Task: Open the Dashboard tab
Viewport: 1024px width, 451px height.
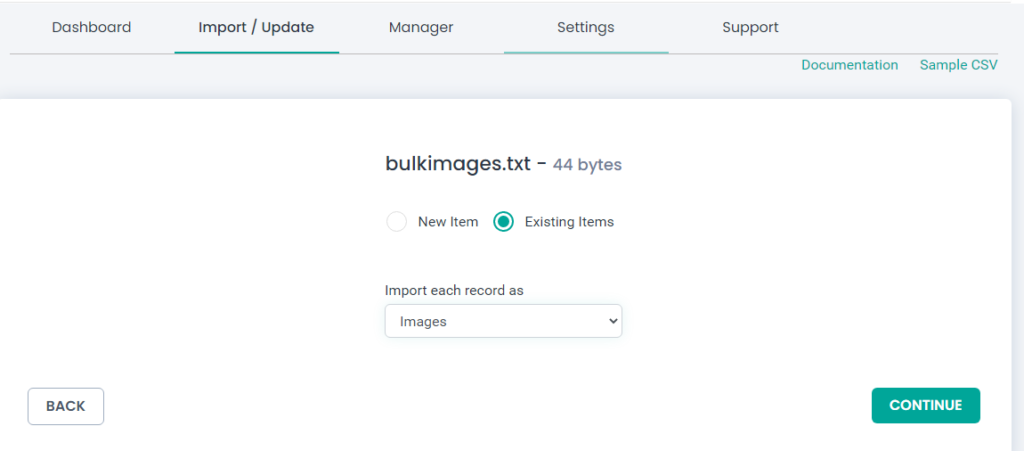Action: (x=91, y=27)
